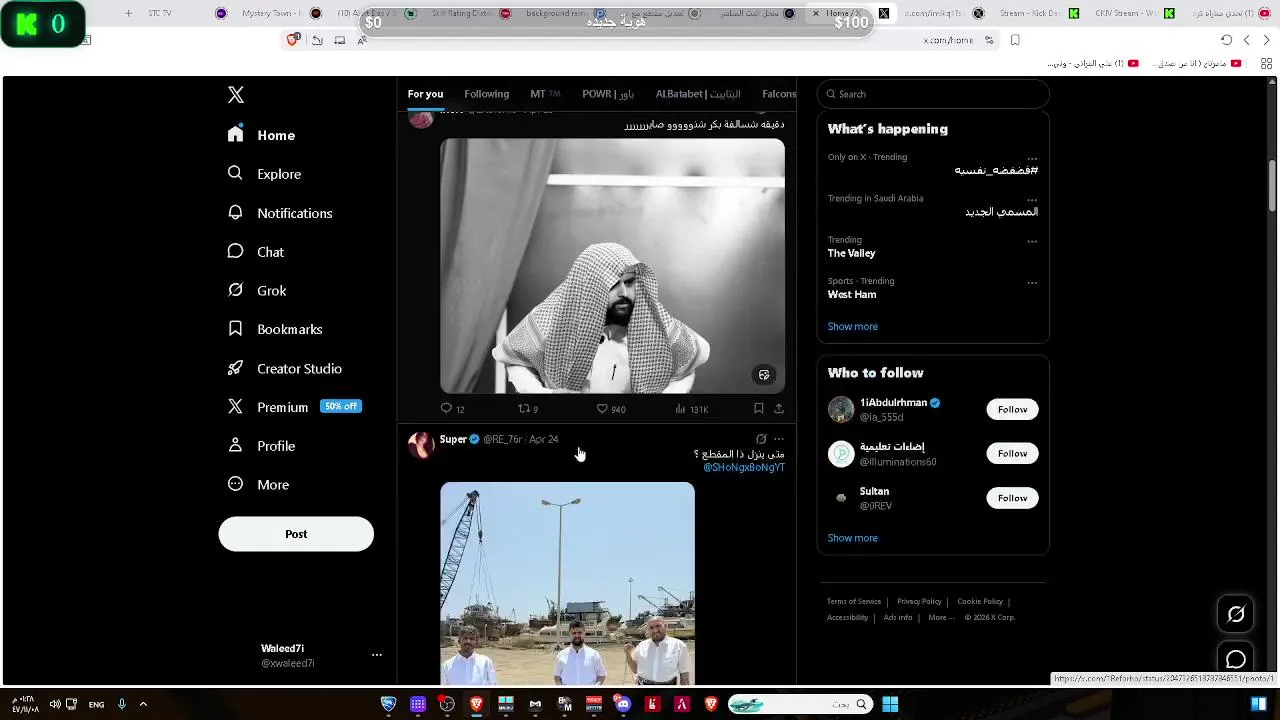Show more in Who to follow
Image resolution: width=1280 pixels, height=720 pixels.
[x=852, y=538]
